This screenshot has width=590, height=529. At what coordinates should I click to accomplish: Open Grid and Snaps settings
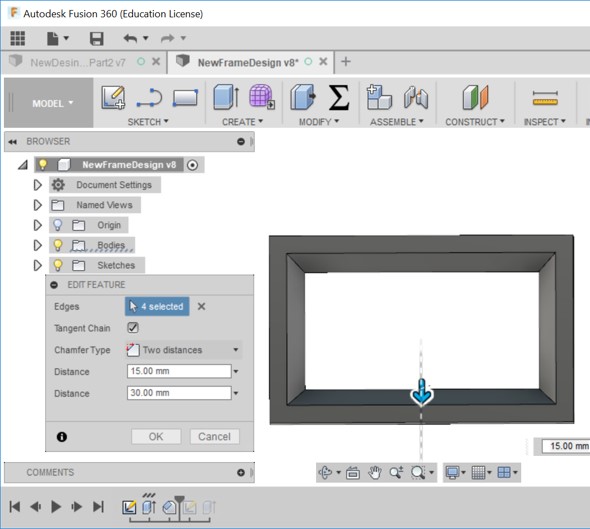coord(478,472)
